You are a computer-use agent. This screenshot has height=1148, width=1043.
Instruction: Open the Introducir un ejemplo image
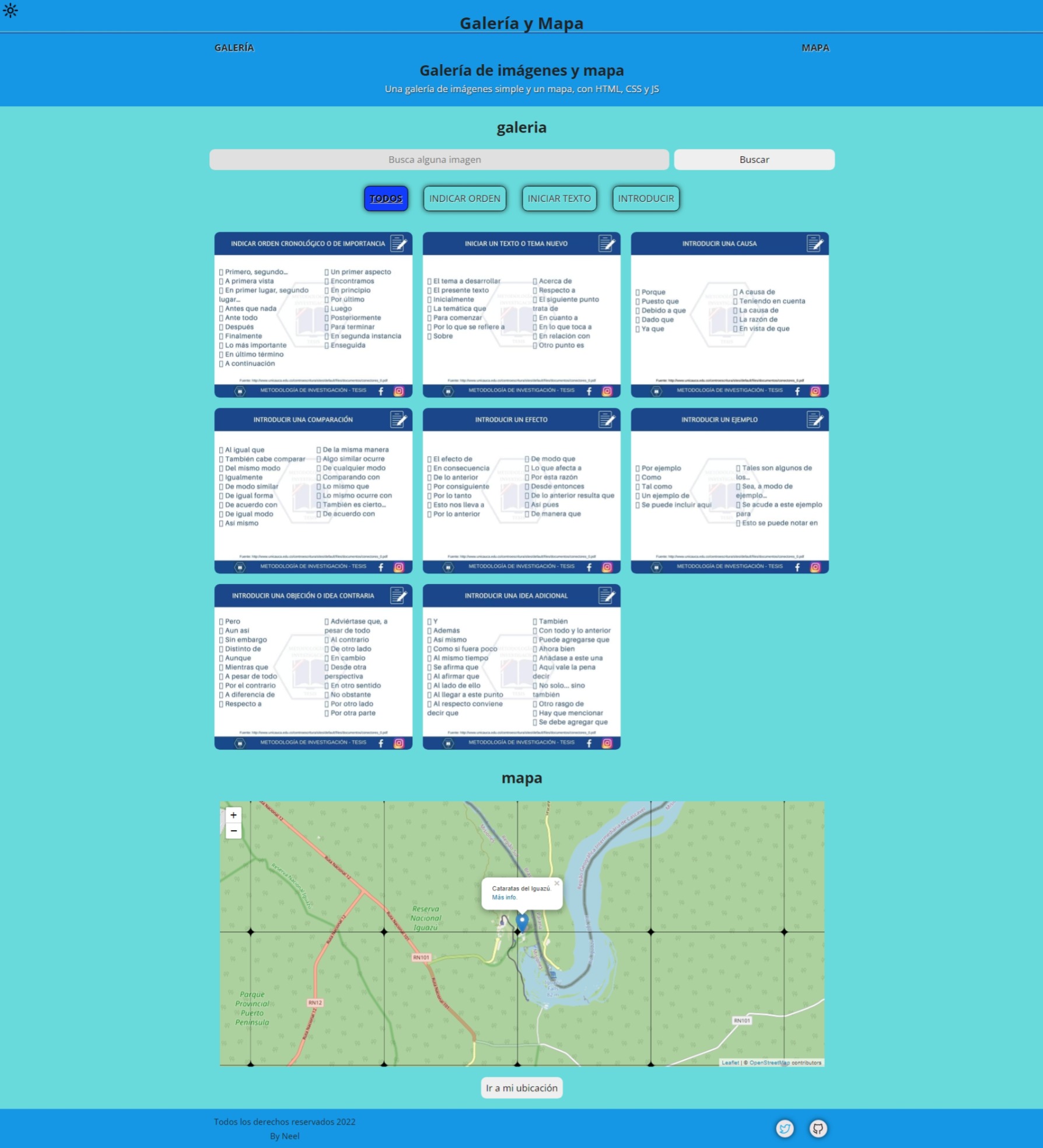(x=730, y=491)
